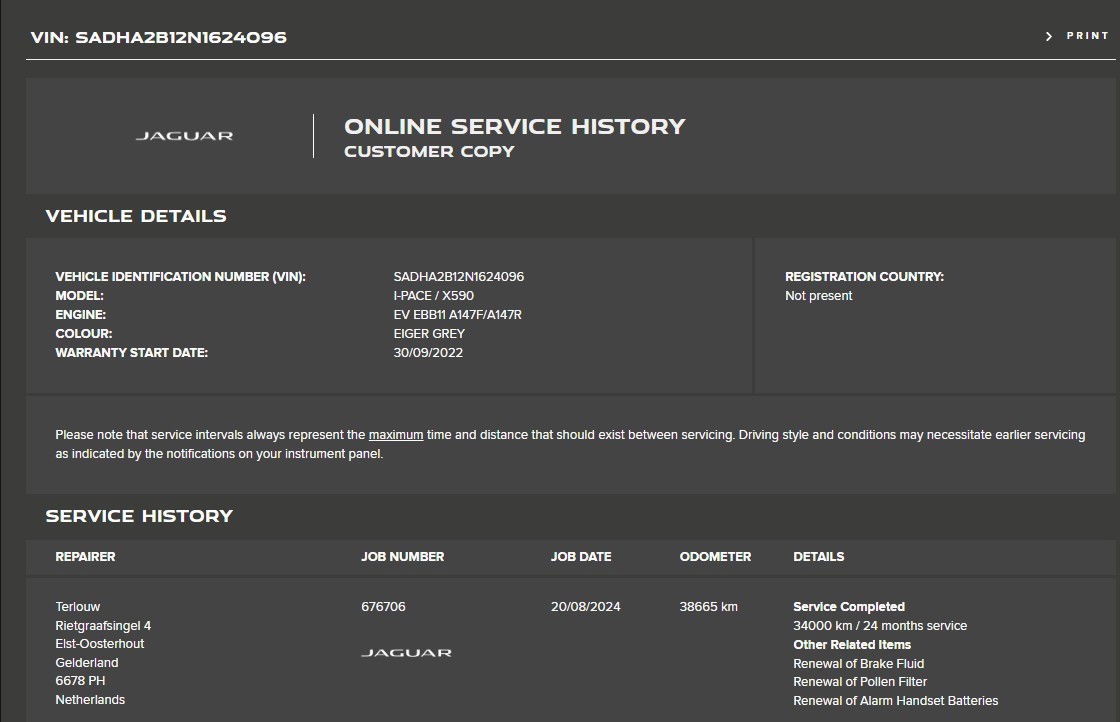Viewport: 1120px width, 722px height.
Task: Click the Renewal of Pollen Filter item
Action: pos(860,682)
